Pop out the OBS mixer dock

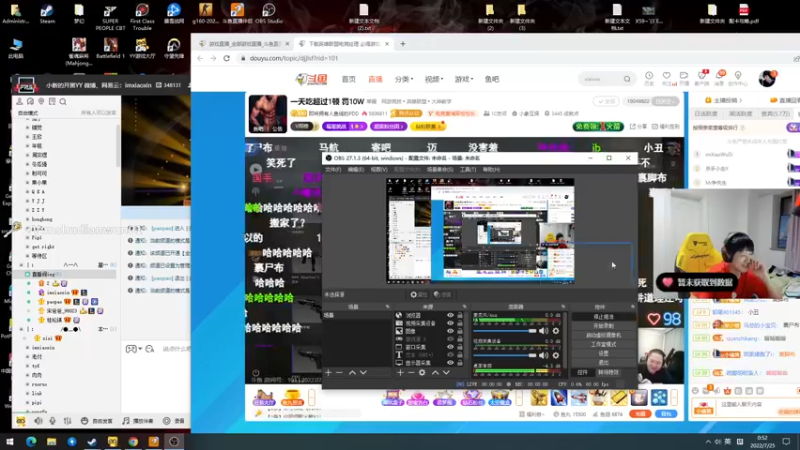tap(563, 307)
